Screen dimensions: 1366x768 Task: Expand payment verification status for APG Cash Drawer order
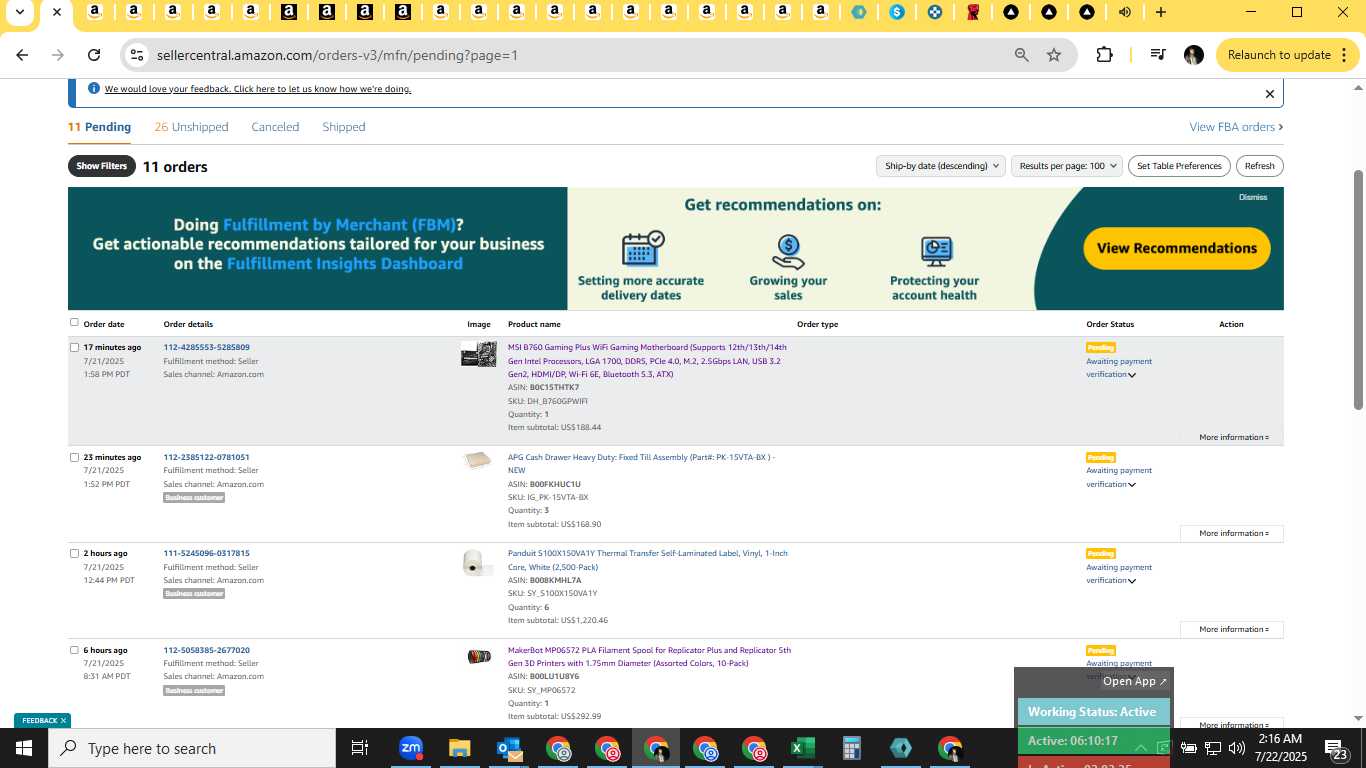point(1132,485)
